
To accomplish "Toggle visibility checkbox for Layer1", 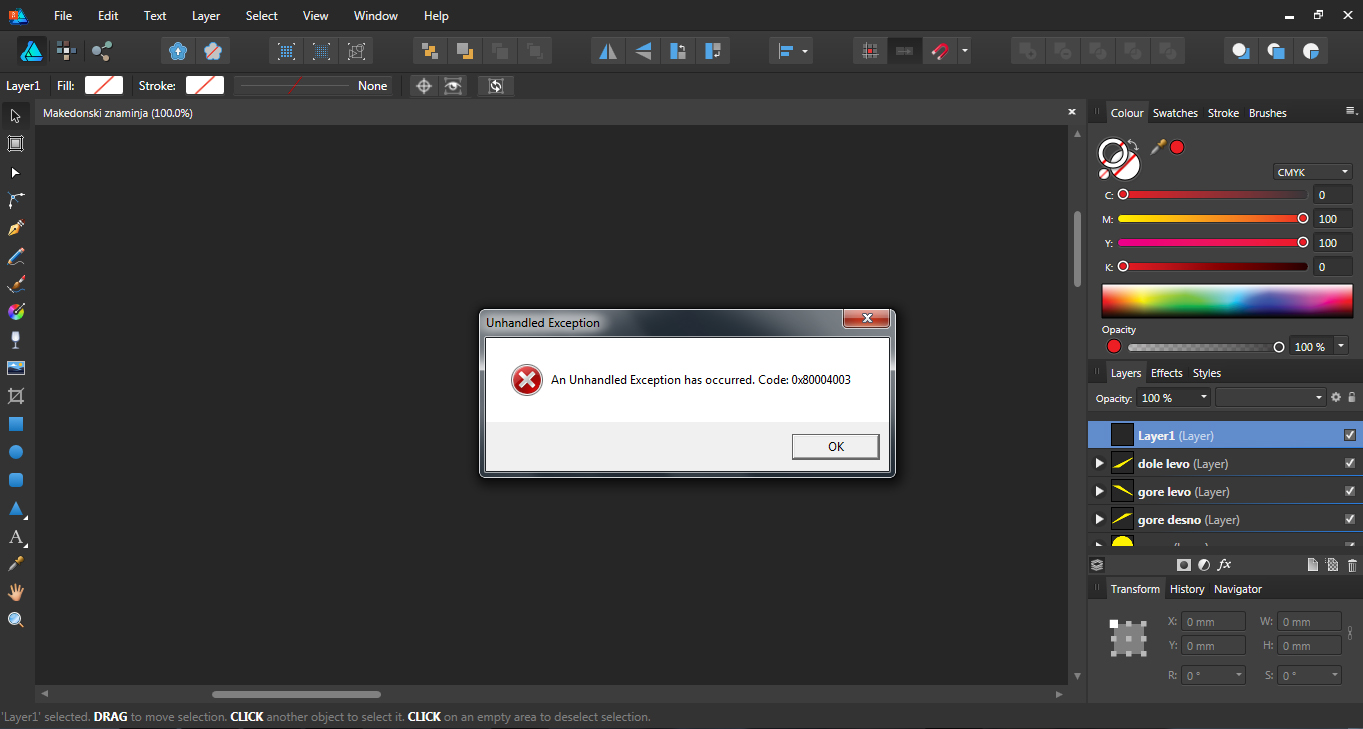I will click(x=1350, y=435).
